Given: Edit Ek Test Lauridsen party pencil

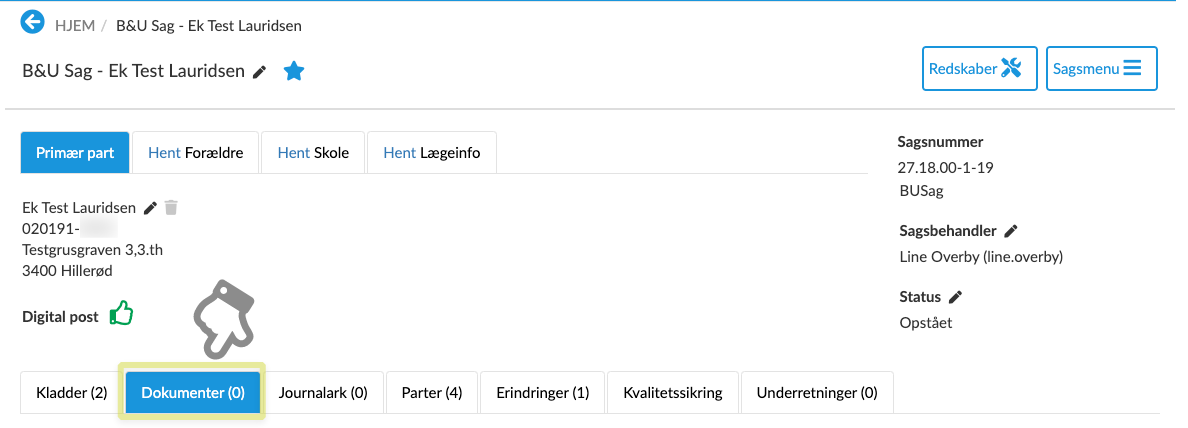Looking at the screenshot, I should coord(151,208).
